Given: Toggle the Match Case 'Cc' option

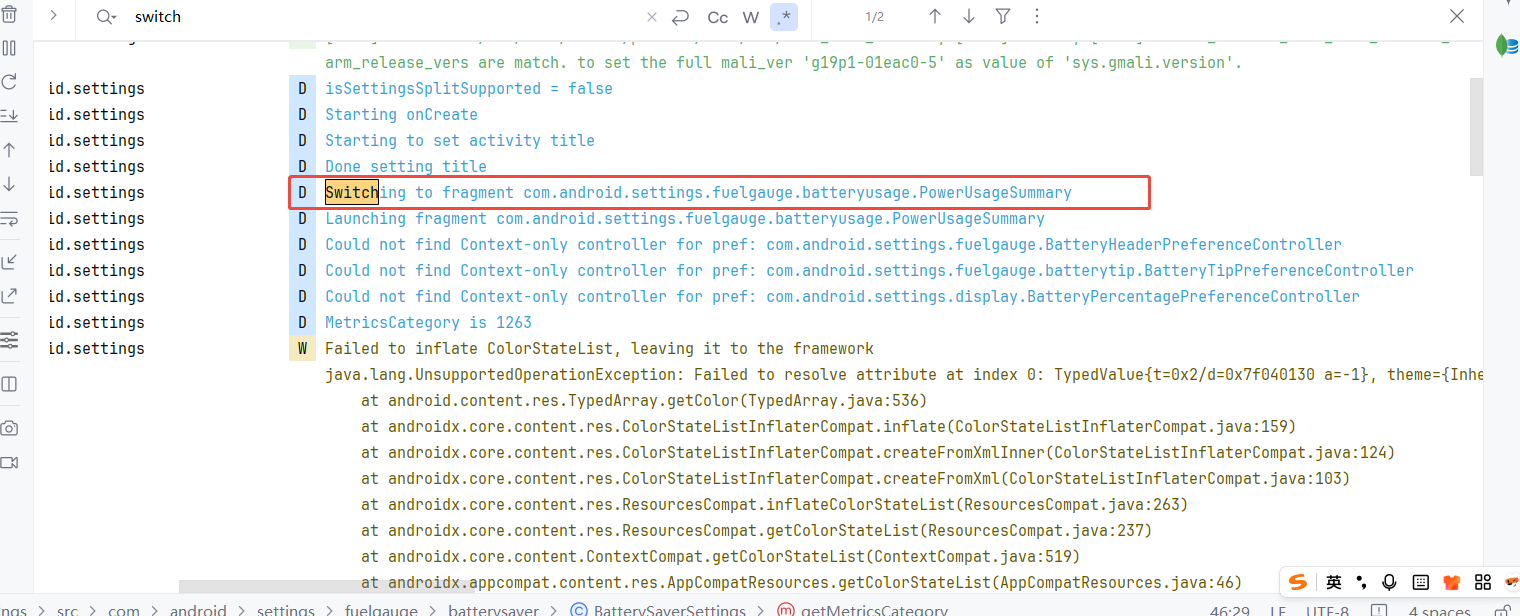Looking at the screenshot, I should (x=717, y=17).
